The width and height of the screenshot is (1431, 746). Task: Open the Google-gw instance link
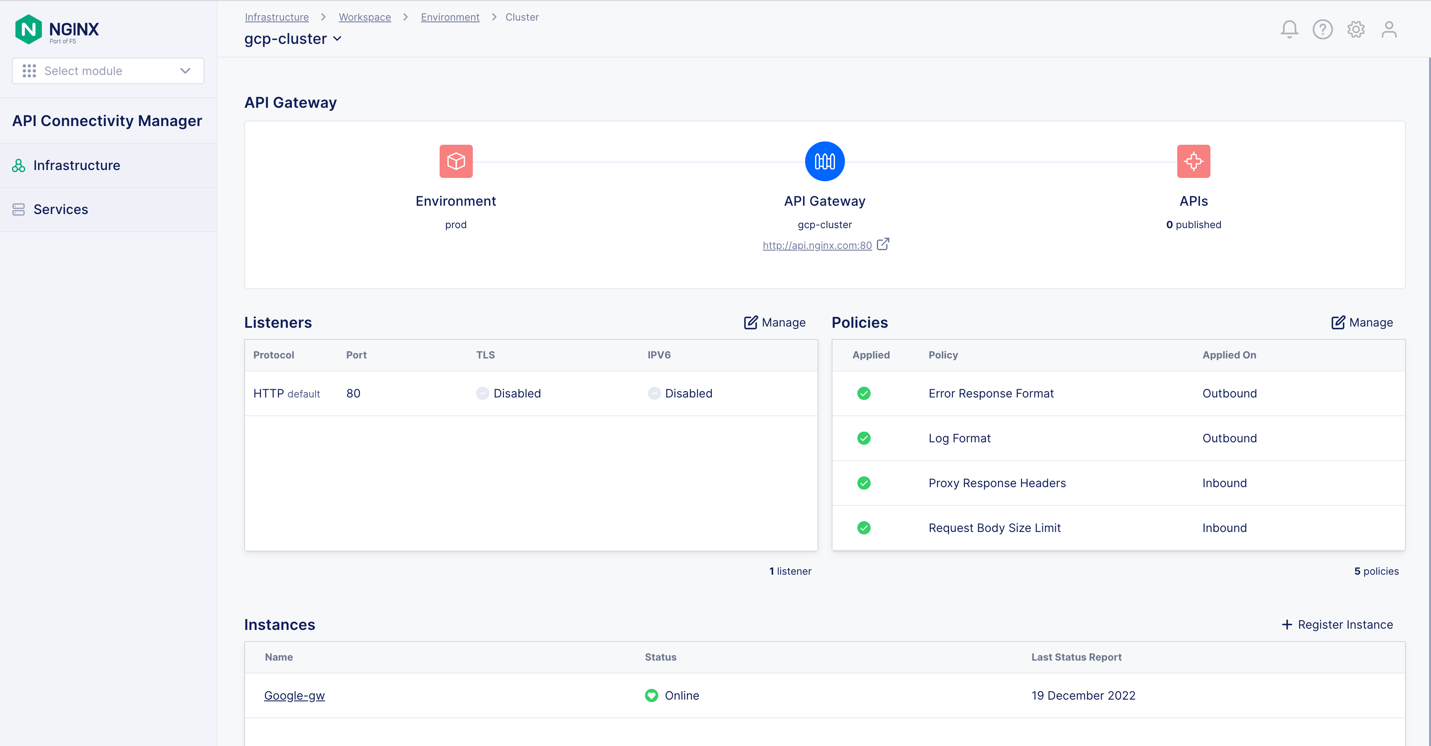click(294, 695)
